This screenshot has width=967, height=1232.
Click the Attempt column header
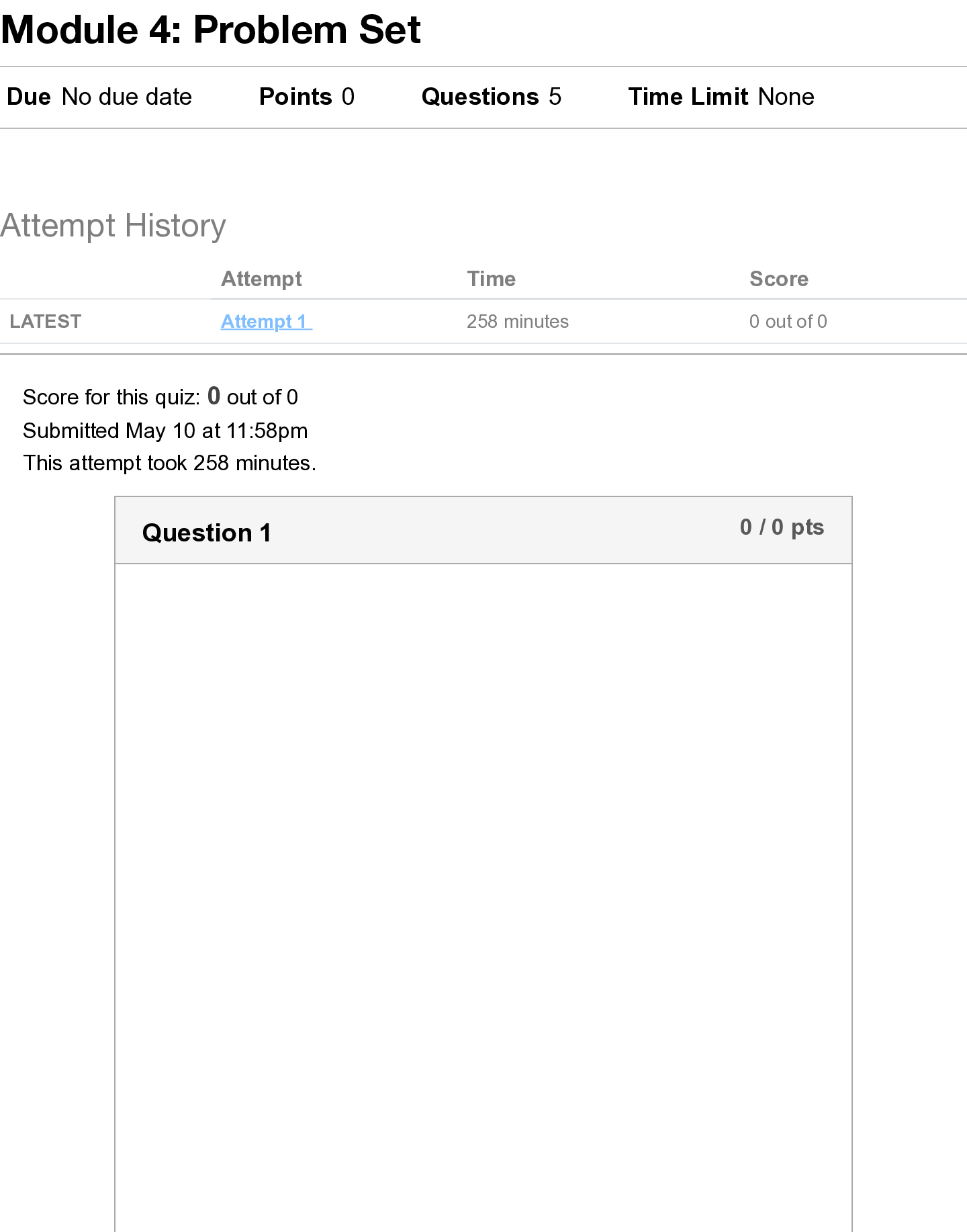point(261,279)
